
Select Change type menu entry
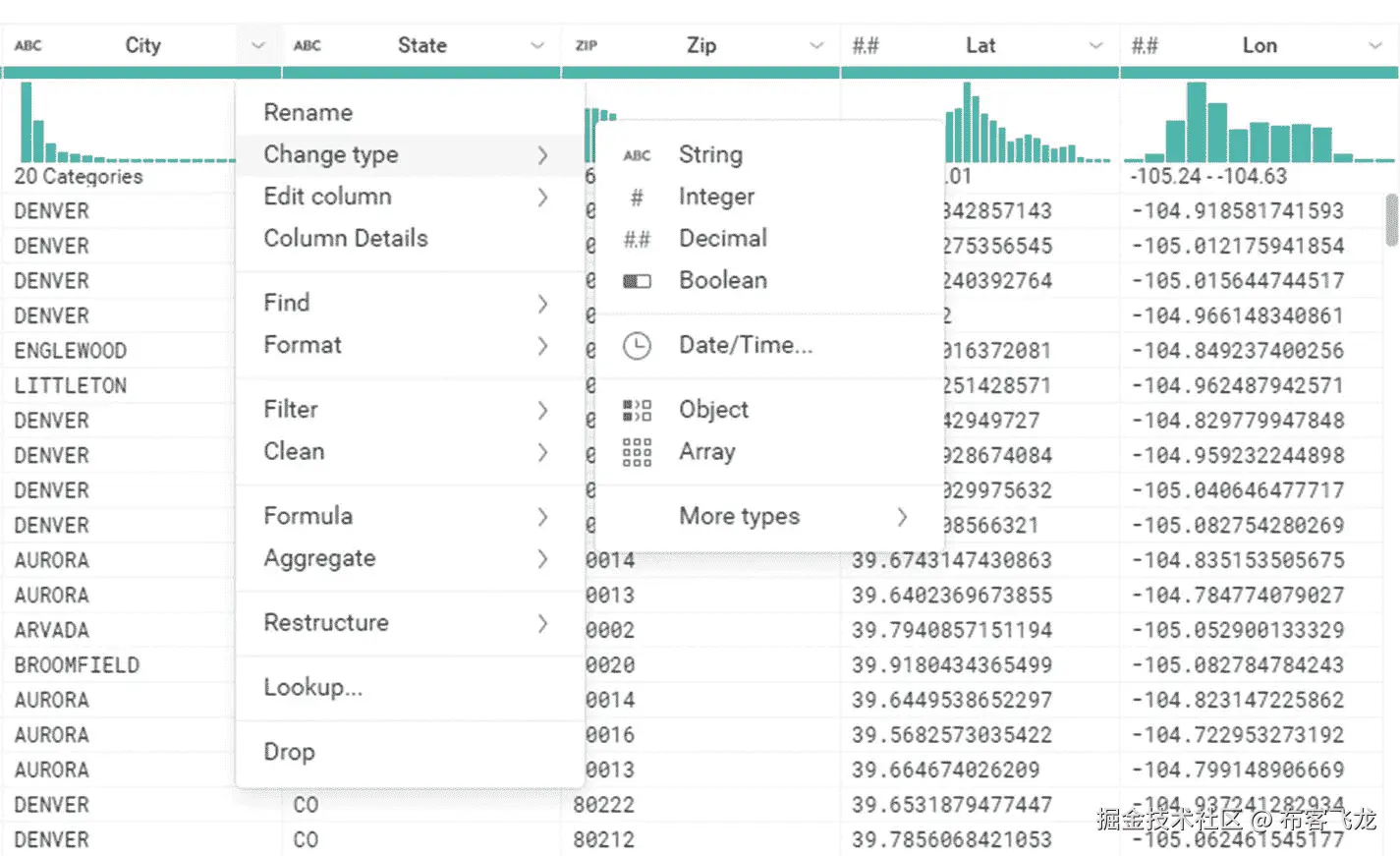(411, 154)
